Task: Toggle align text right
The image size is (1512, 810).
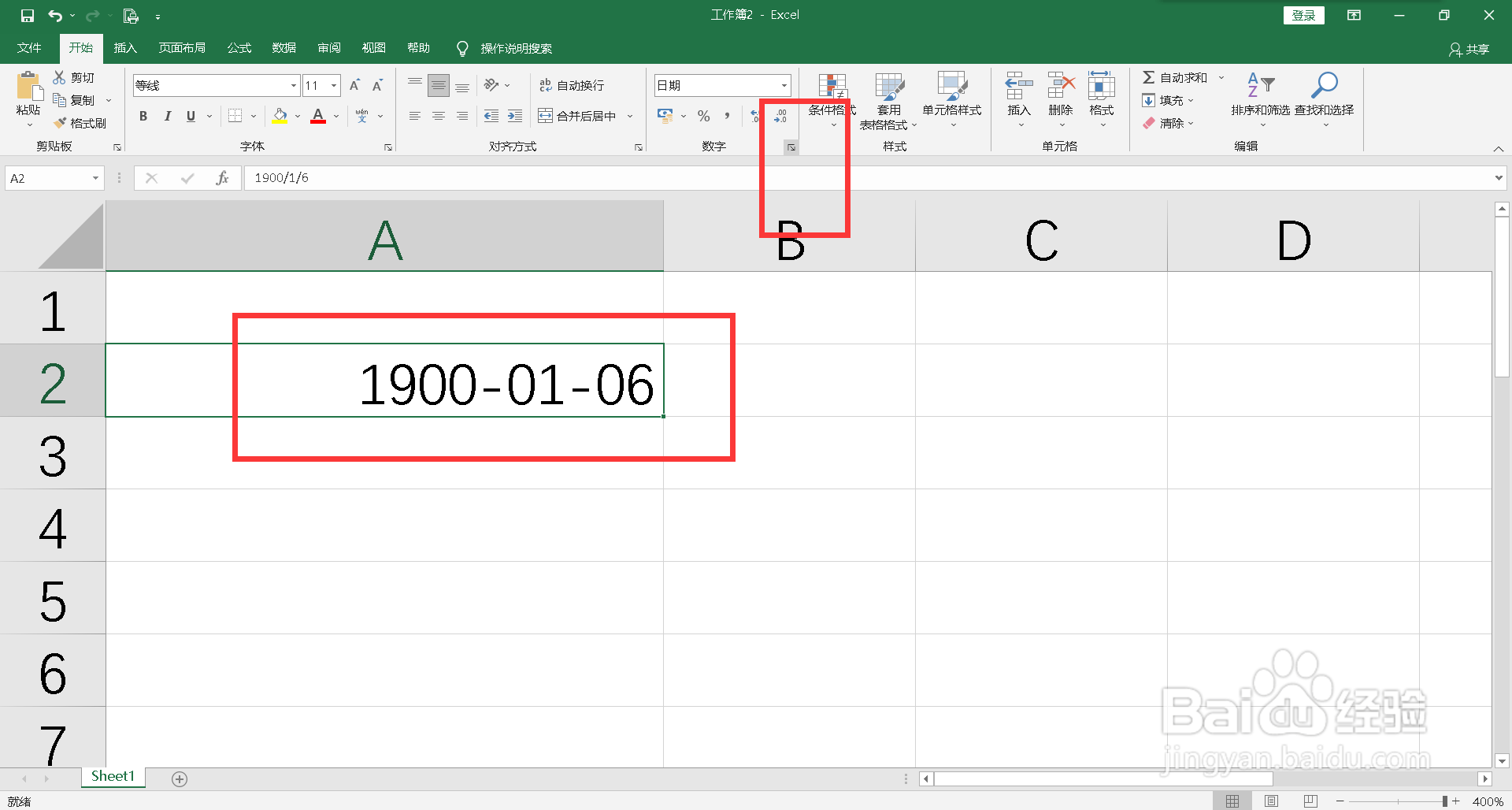Action: tap(462, 116)
